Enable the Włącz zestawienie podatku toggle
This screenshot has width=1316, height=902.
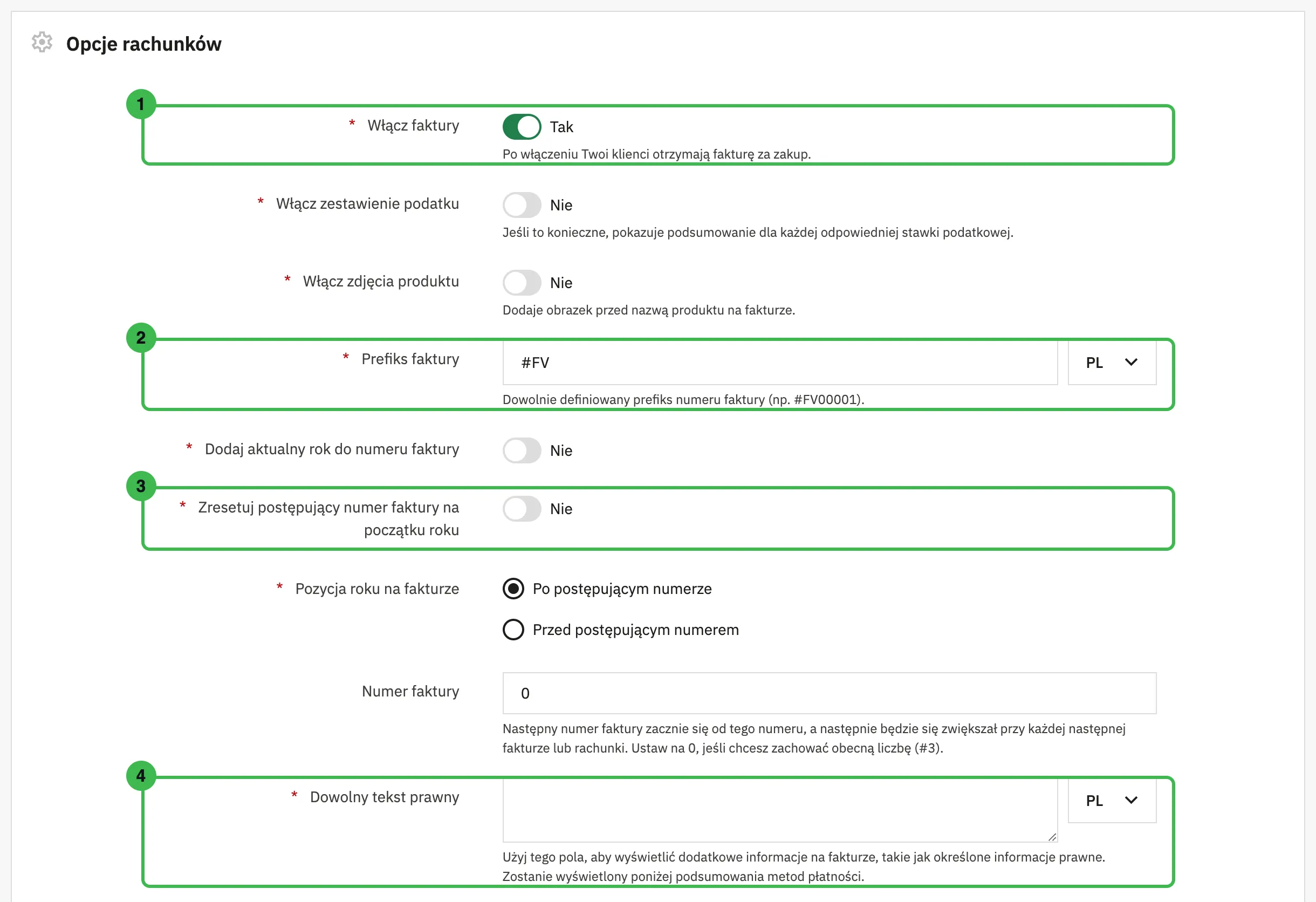[x=522, y=205]
